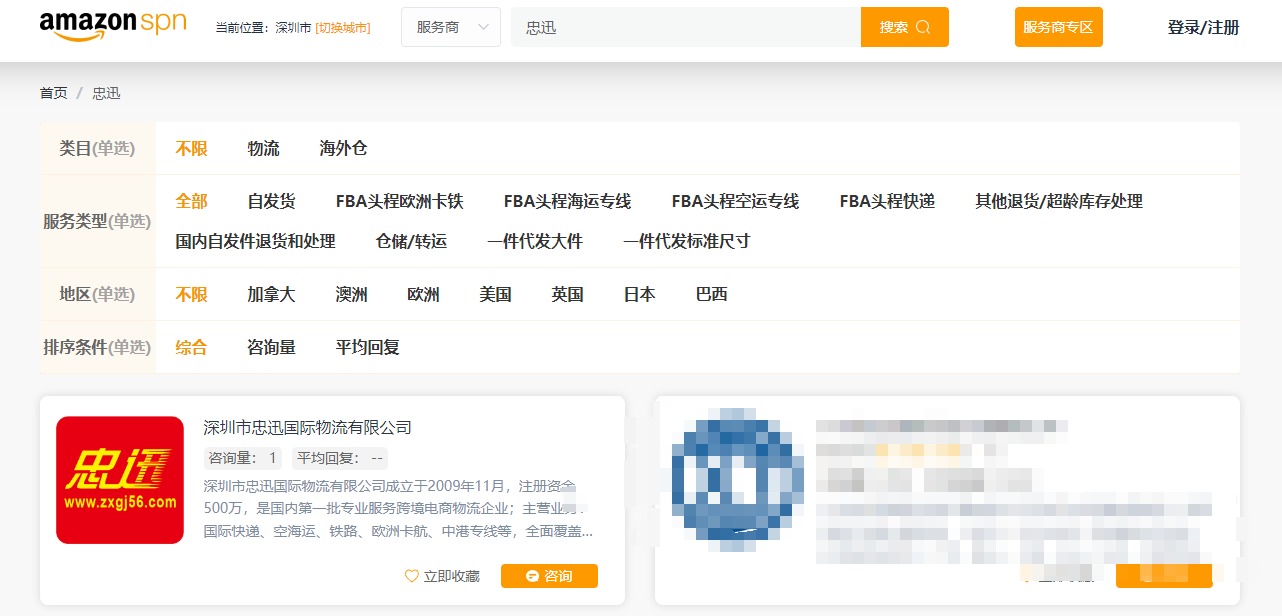
Task: Click the 登录/注册 link
Action: pyautogui.click(x=1204, y=27)
